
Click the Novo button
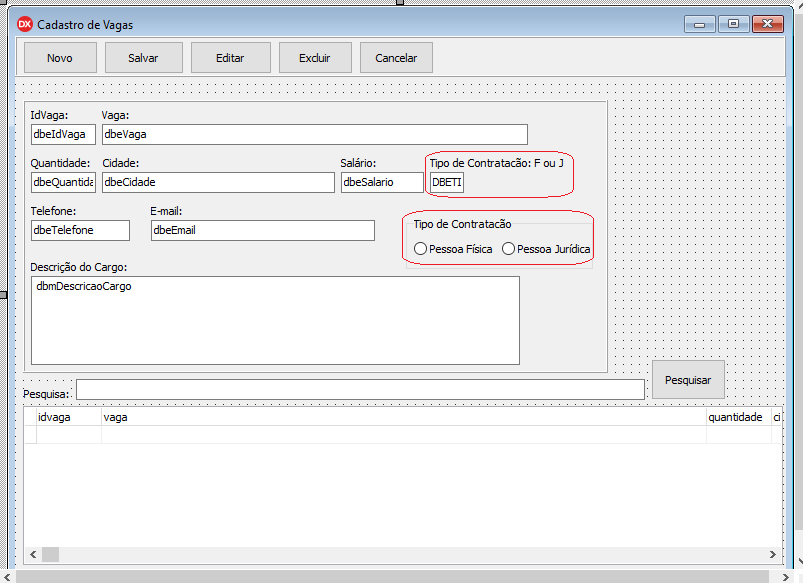(60, 58)
